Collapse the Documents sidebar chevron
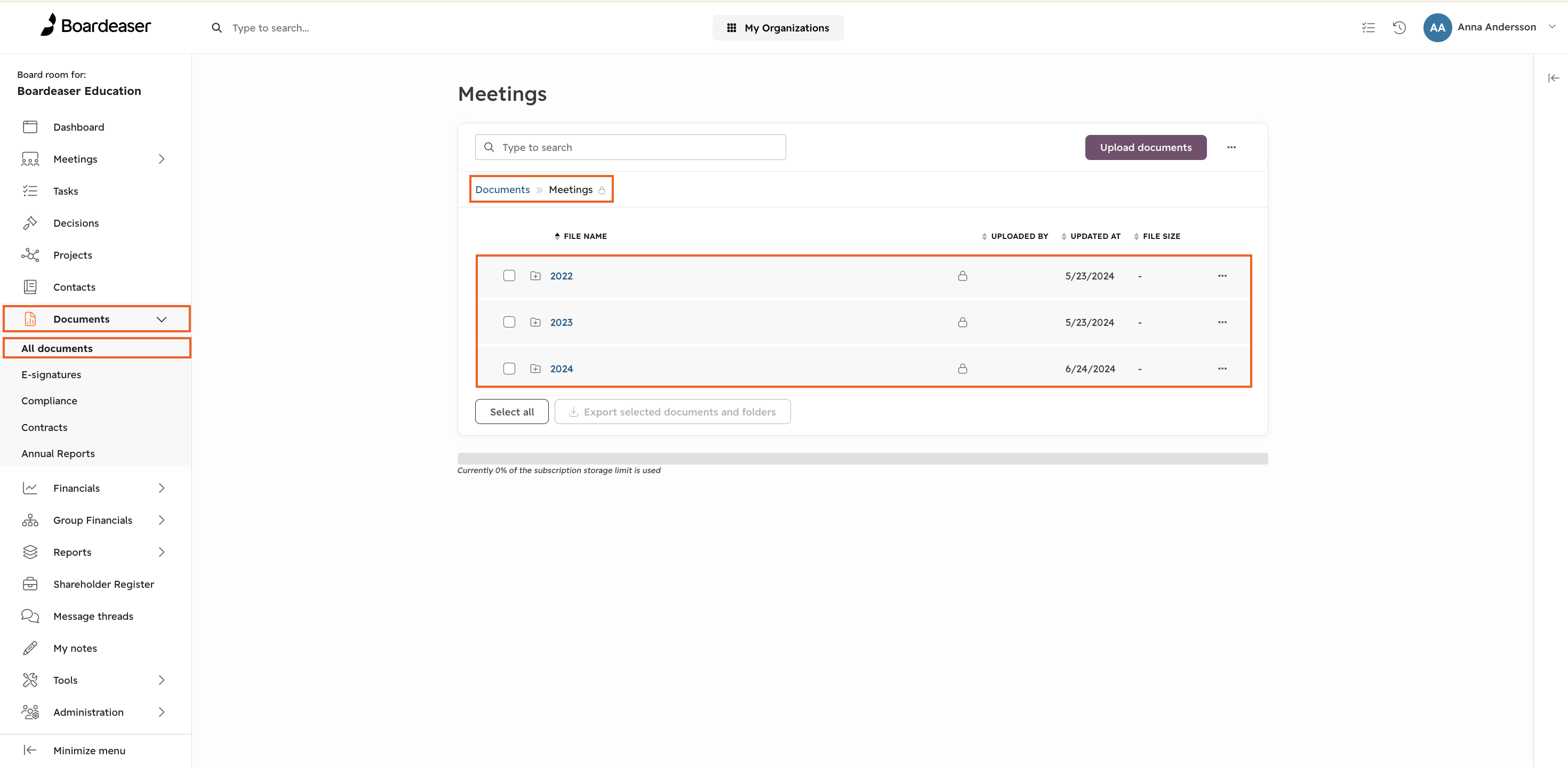Viewport: 1568px width, 767px height. (161, 319)
